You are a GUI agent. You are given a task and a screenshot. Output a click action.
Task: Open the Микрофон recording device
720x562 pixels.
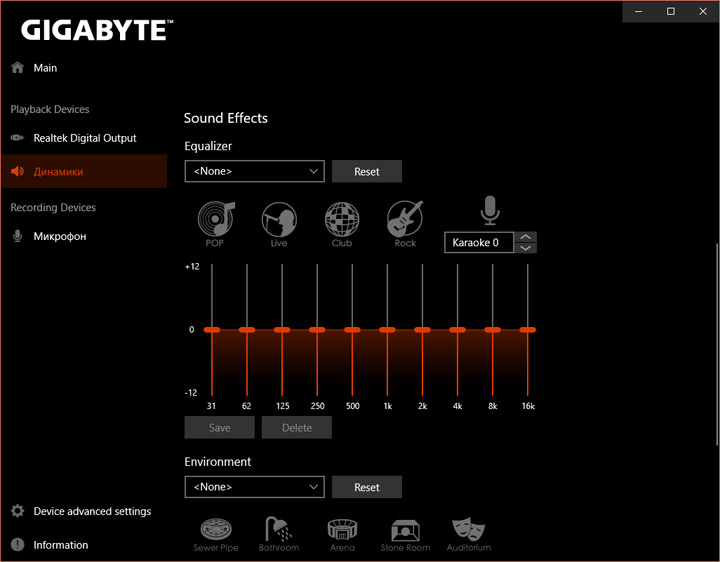60,236
